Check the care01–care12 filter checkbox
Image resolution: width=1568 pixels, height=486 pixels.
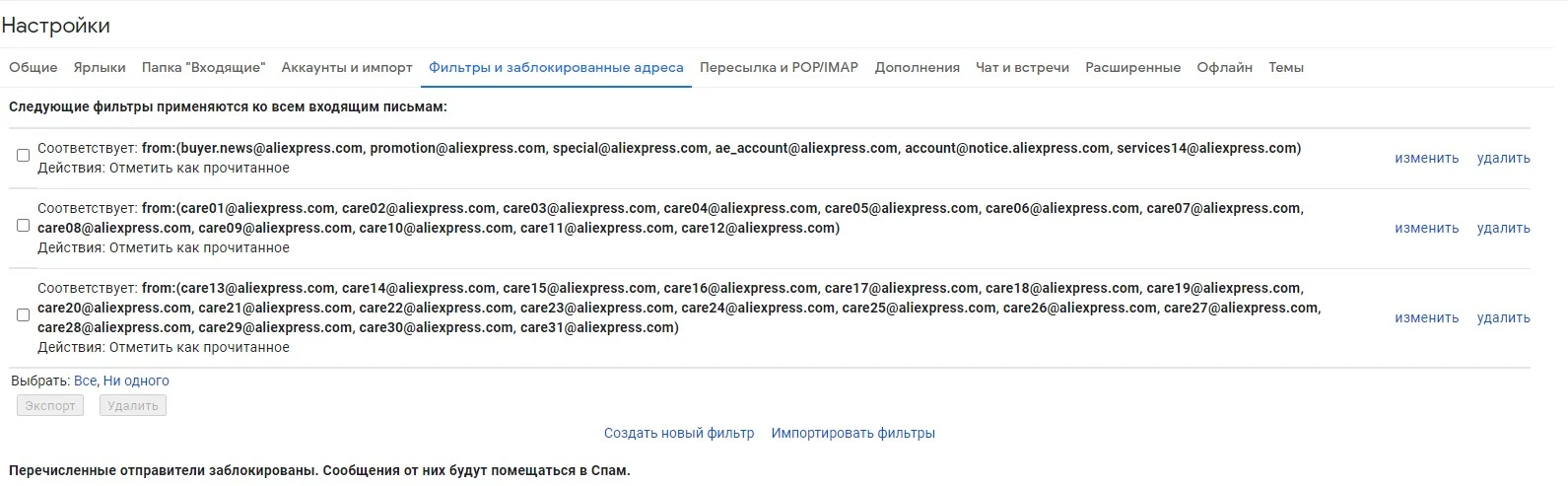pos(23,225)
